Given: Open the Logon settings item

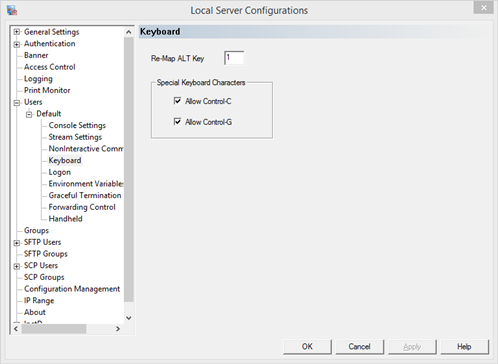Looking at the screenshot, I should point(60,172).
